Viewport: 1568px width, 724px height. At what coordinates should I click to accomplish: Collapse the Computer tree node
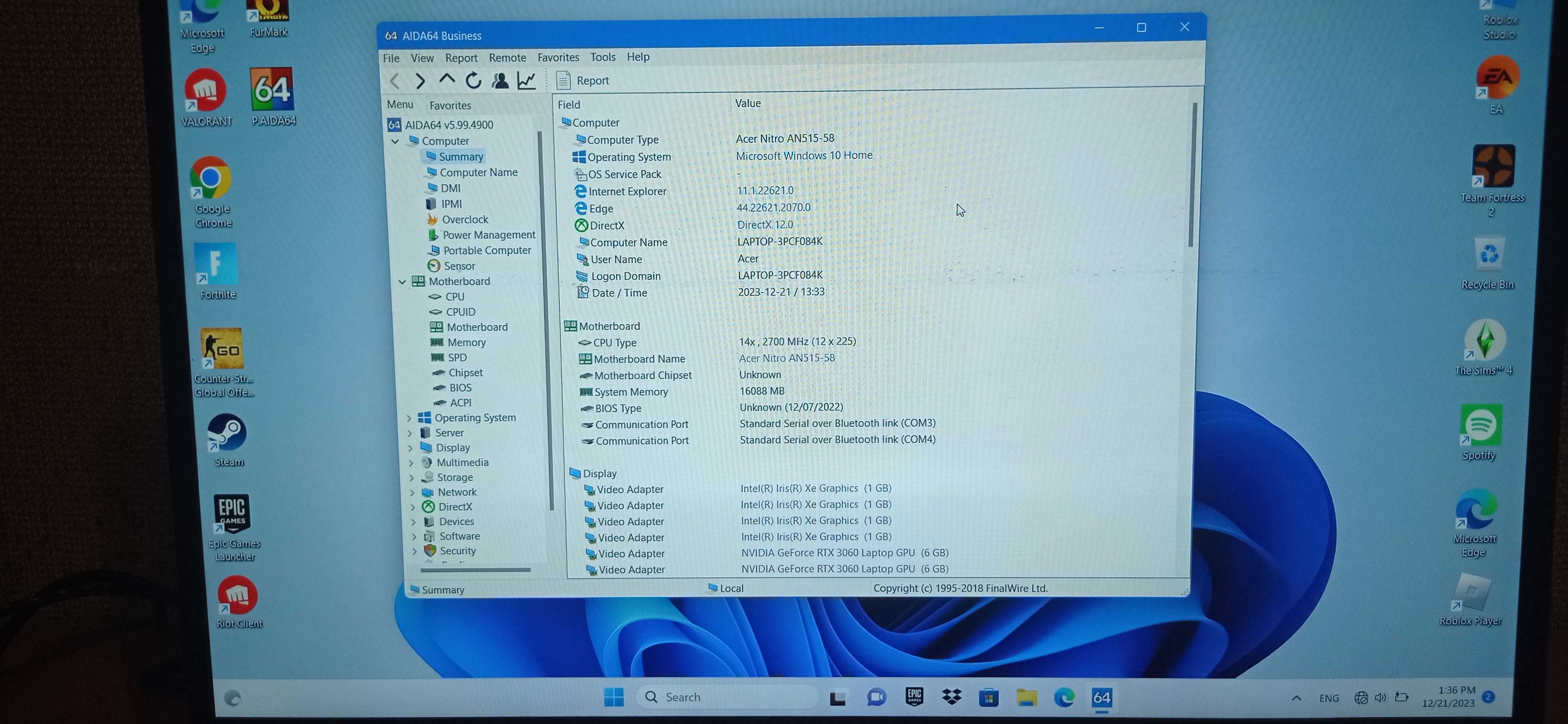[395, 141]
